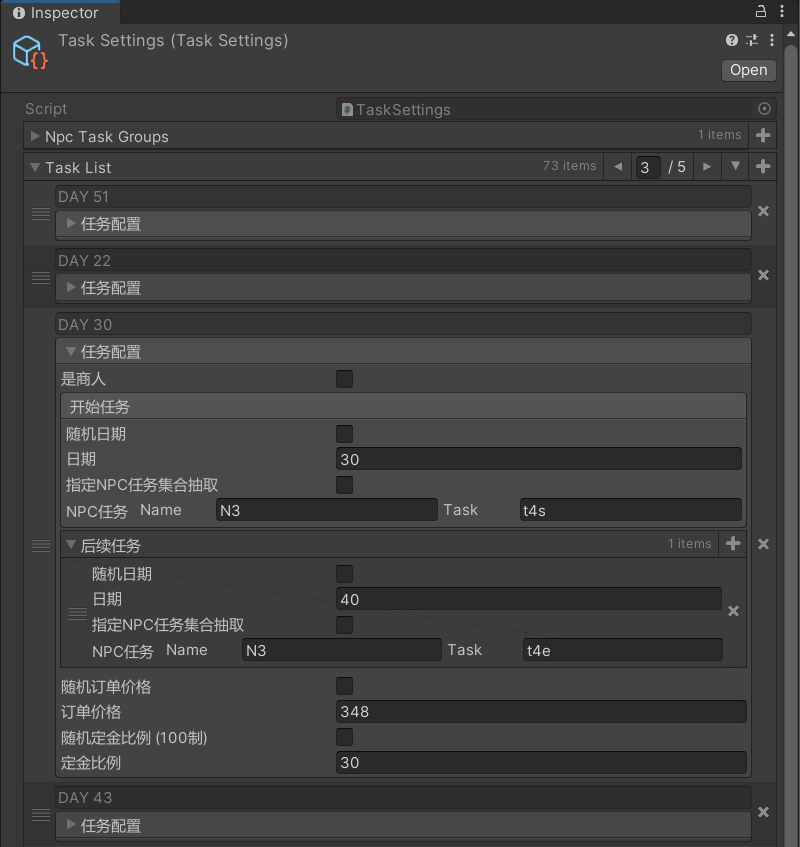
Task: Go to the previous Task List page
Action: pos(618,166)
